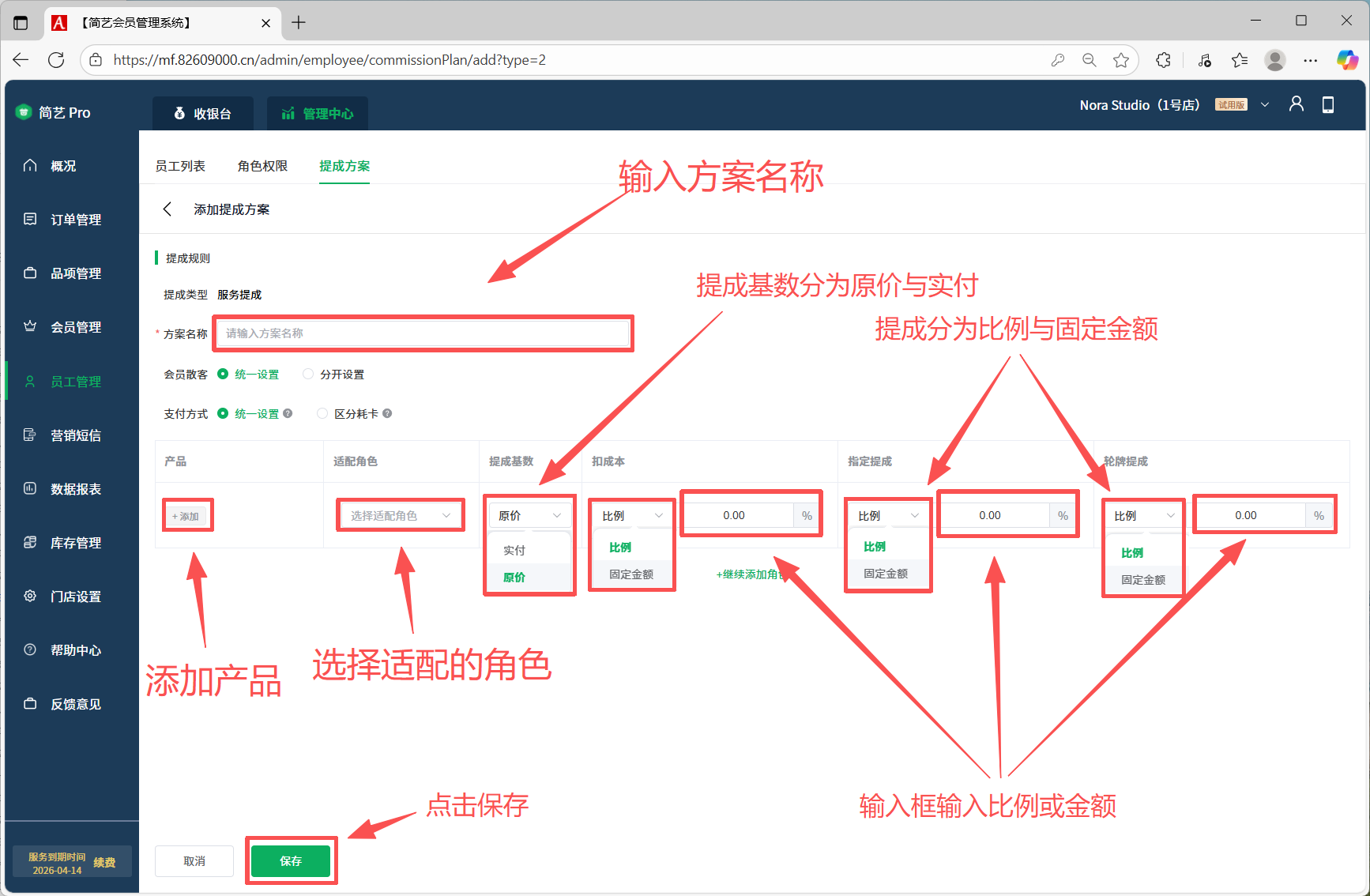The width and height of the screenshot is (1370, 896).
Task: Click the help icon next to 区分耗卡
Action: (x=387, y=413)
